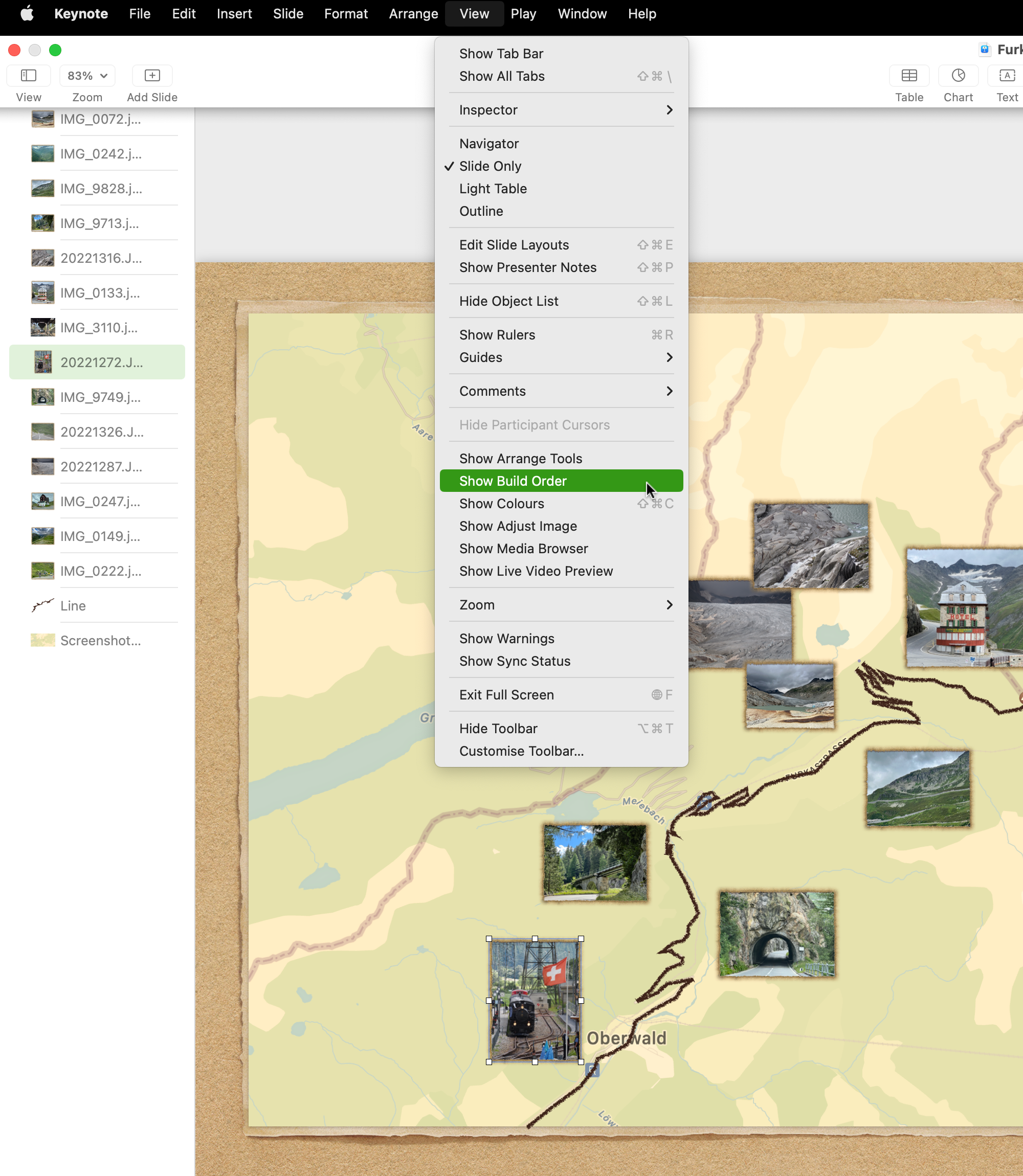Viewport: 1023px width, 1176px height.
Task: Select 20221287 in the object list
Action: 97,467
